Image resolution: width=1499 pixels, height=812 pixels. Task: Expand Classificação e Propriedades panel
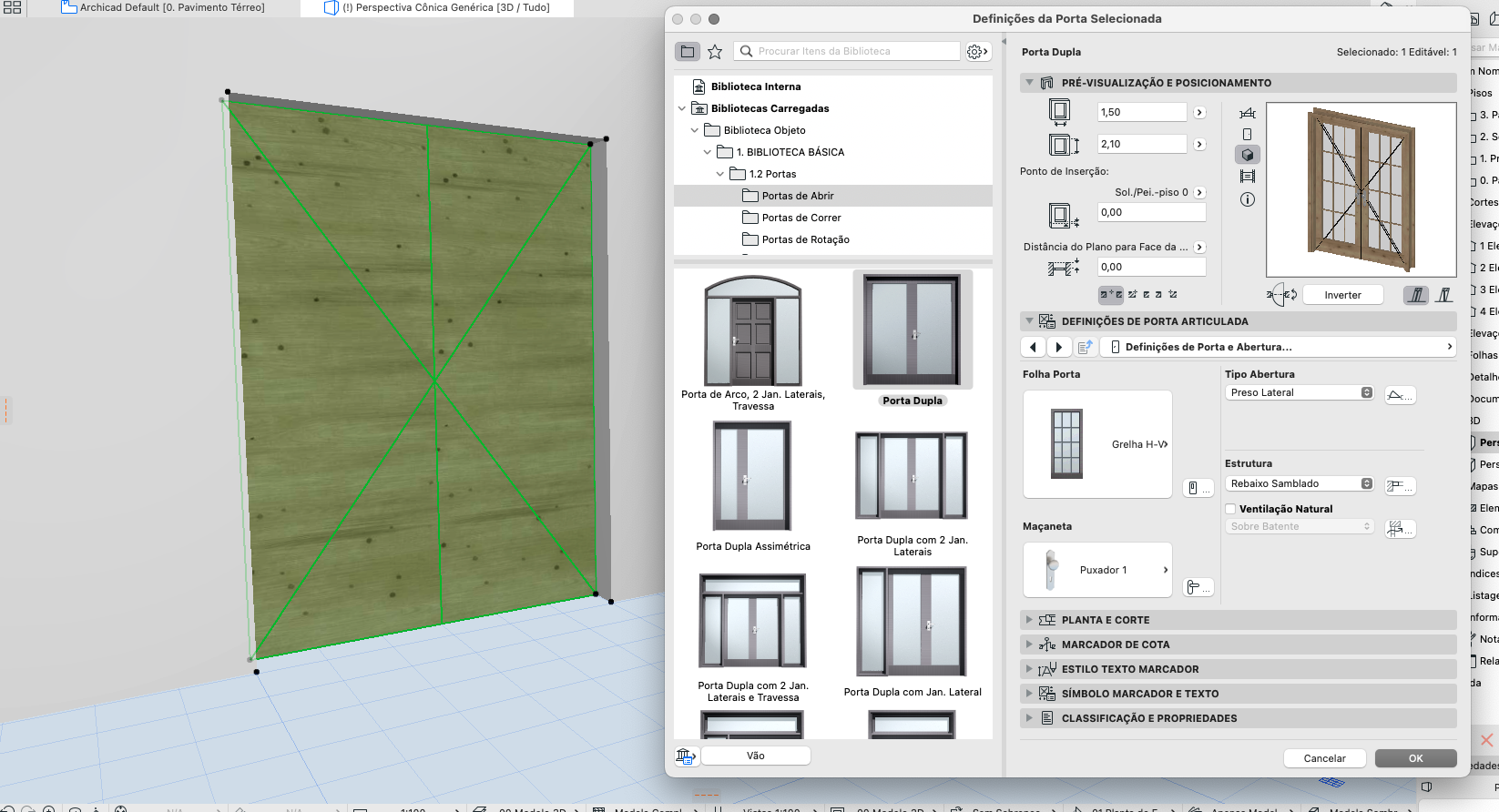(x=1029, y=718)
